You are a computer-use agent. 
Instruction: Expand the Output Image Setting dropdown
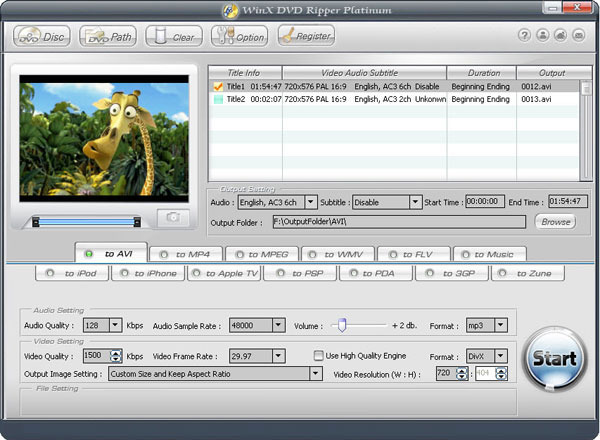pyautogui.click(x=316, y=373)
